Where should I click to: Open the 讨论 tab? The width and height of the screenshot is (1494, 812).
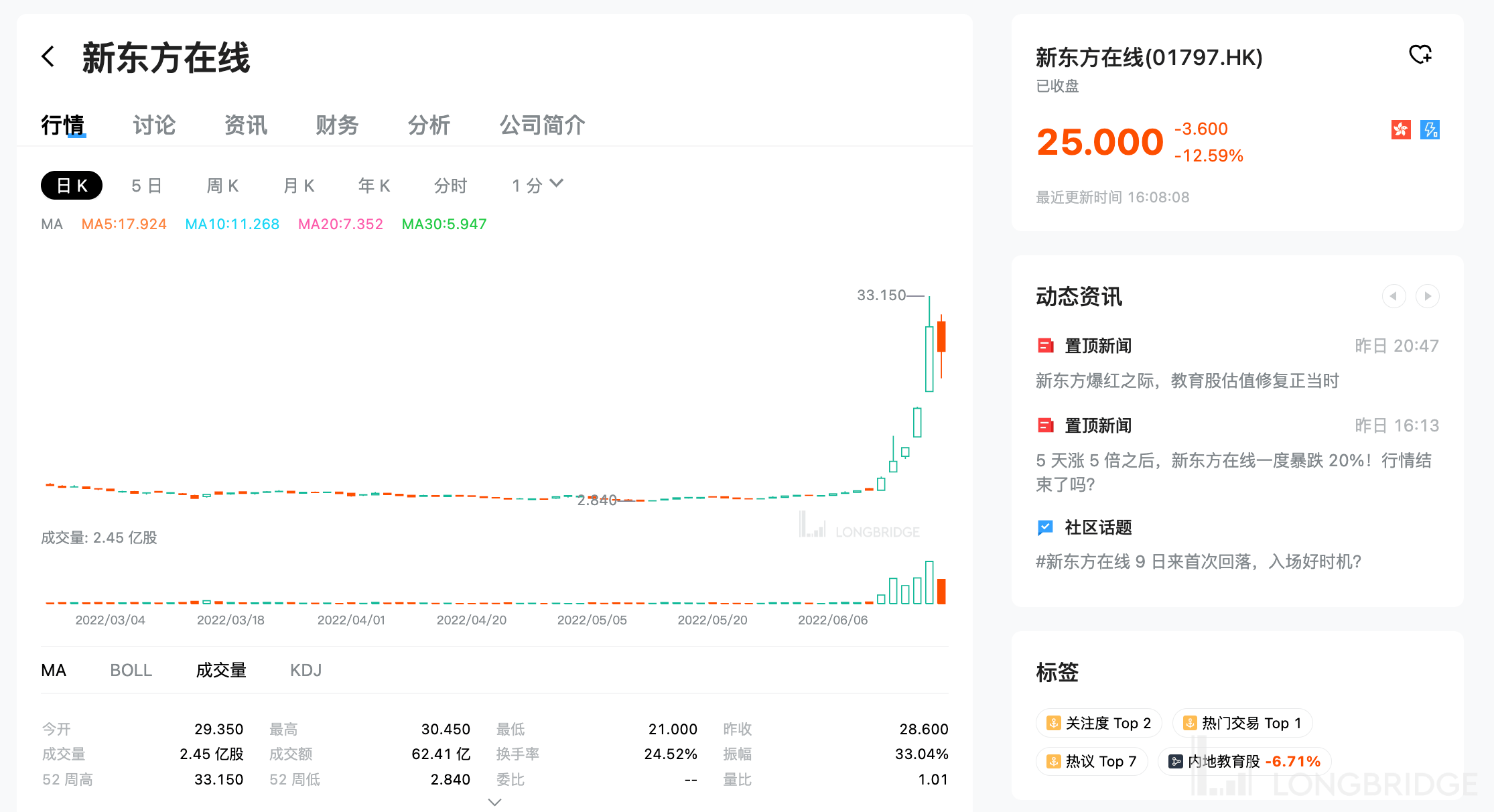coord(154,125)
